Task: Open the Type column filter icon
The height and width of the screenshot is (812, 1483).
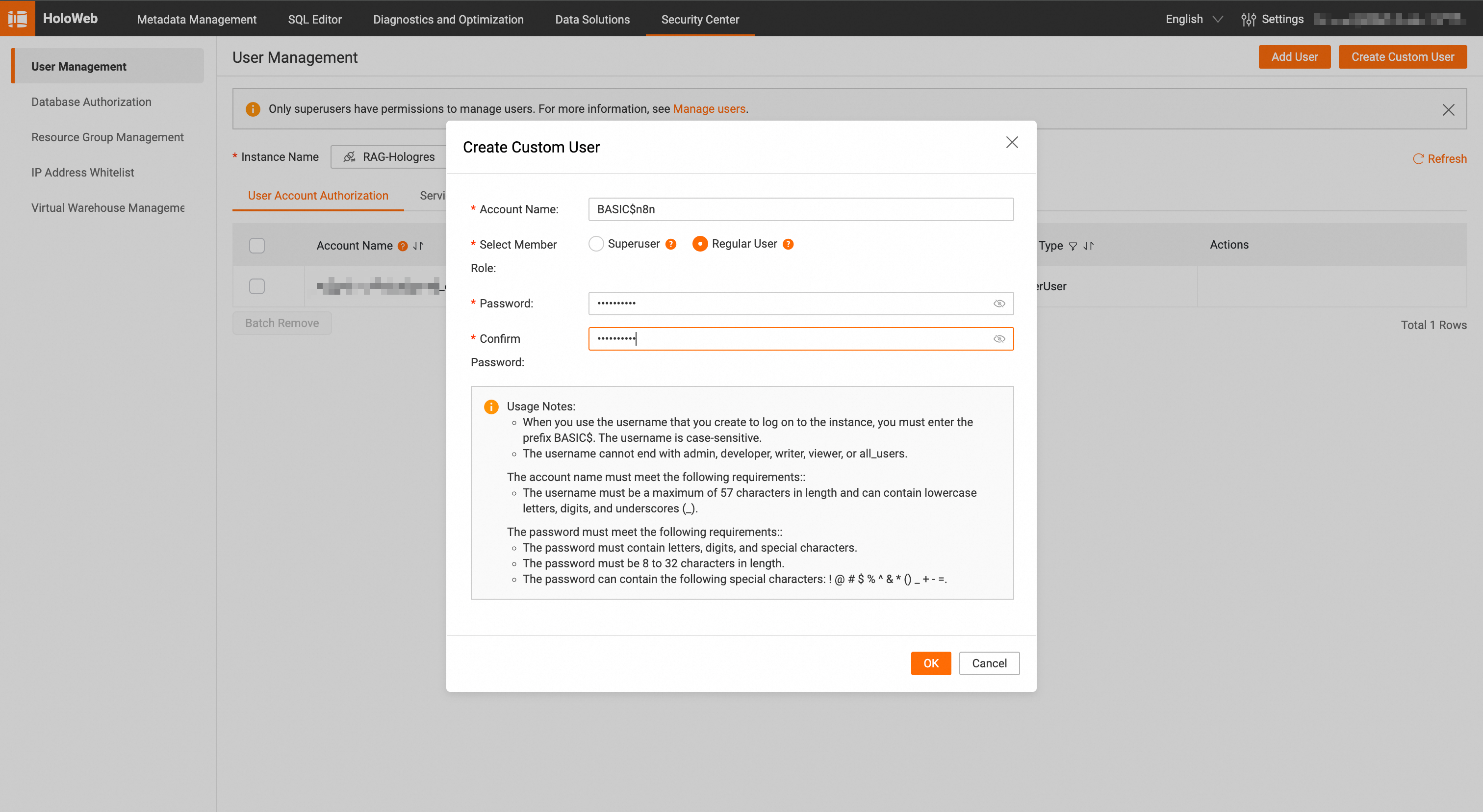Action: 1073,246
